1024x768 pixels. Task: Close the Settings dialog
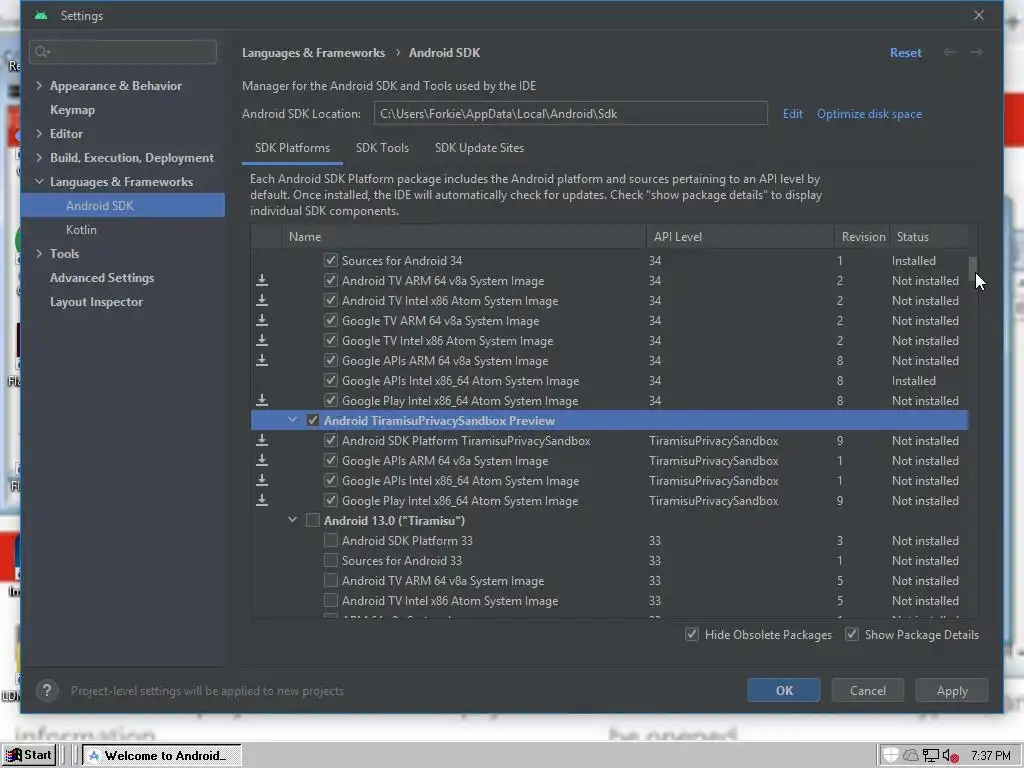pos(978,15)
